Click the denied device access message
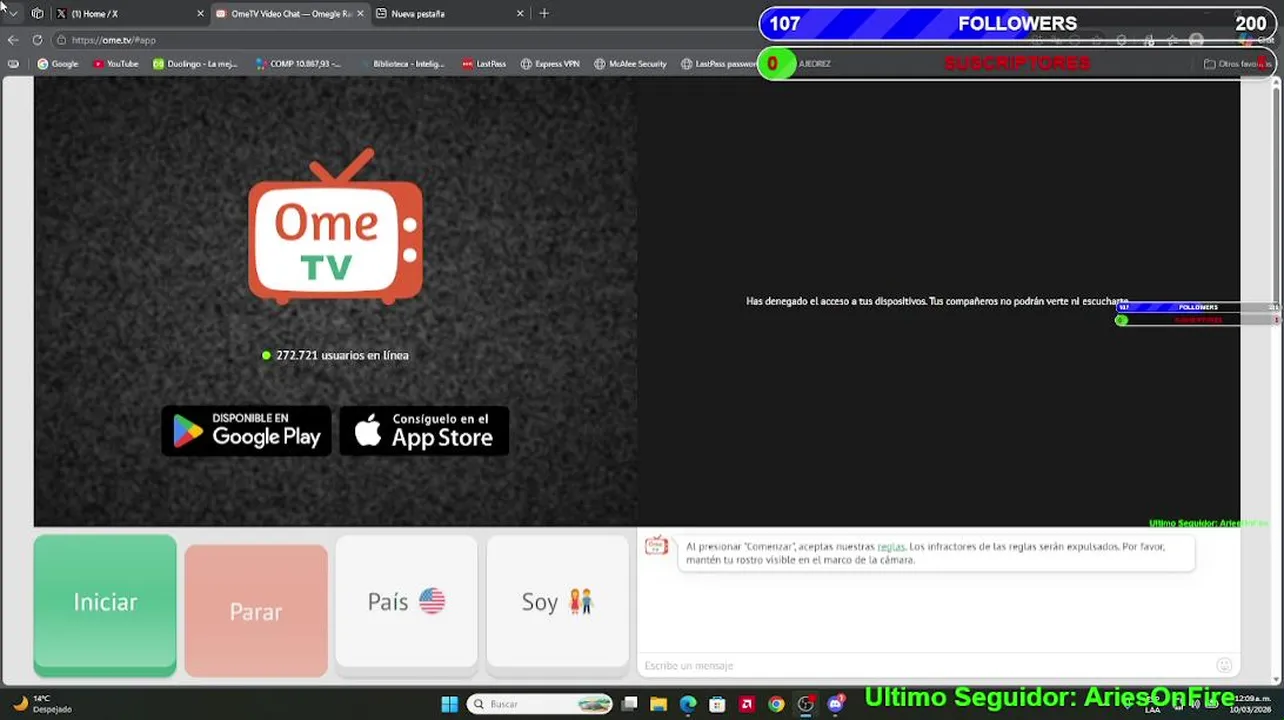 tap(937, 301)
